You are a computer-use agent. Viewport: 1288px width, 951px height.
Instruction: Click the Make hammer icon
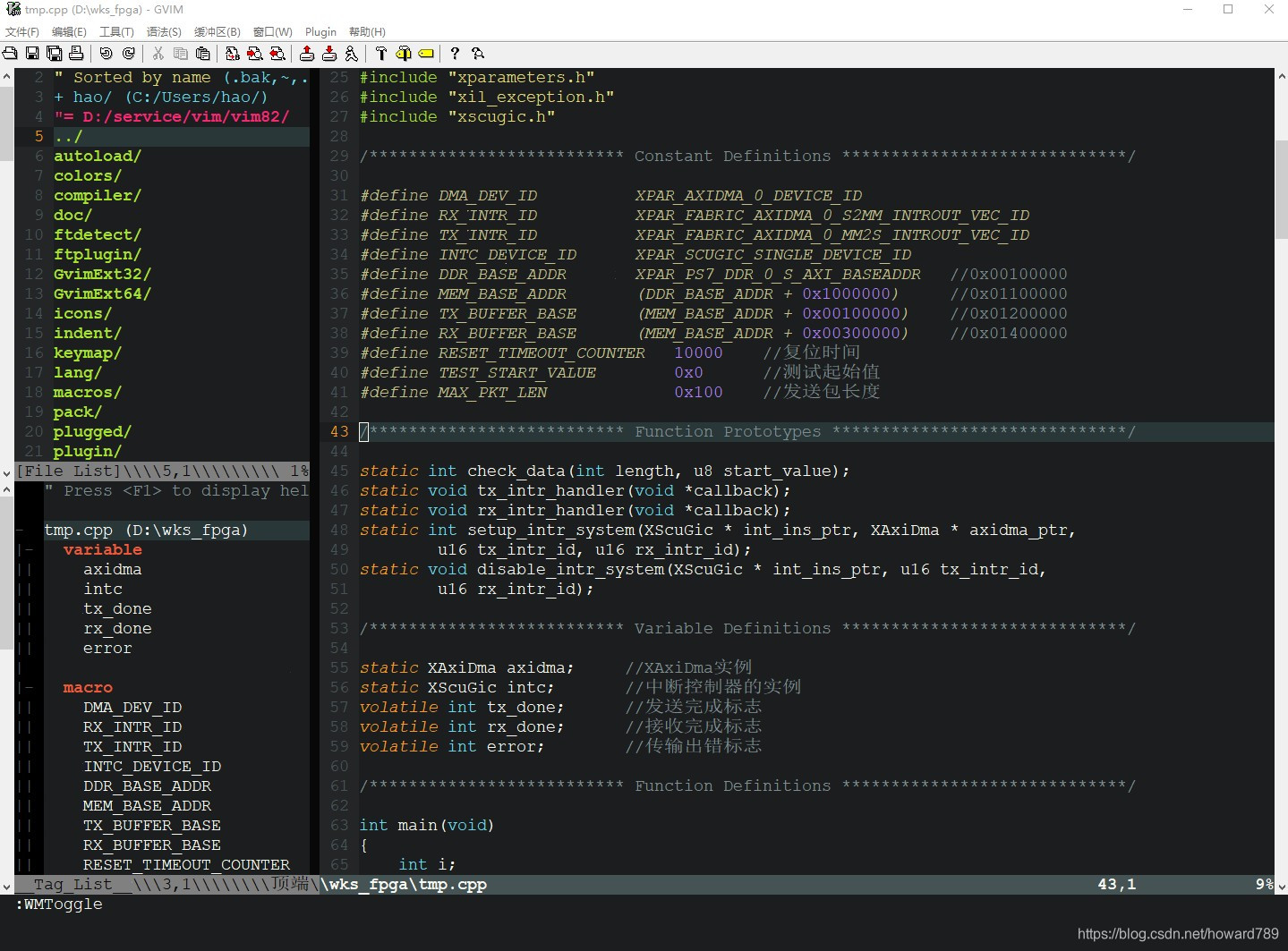pyautogui.click(x=381, y=54)
